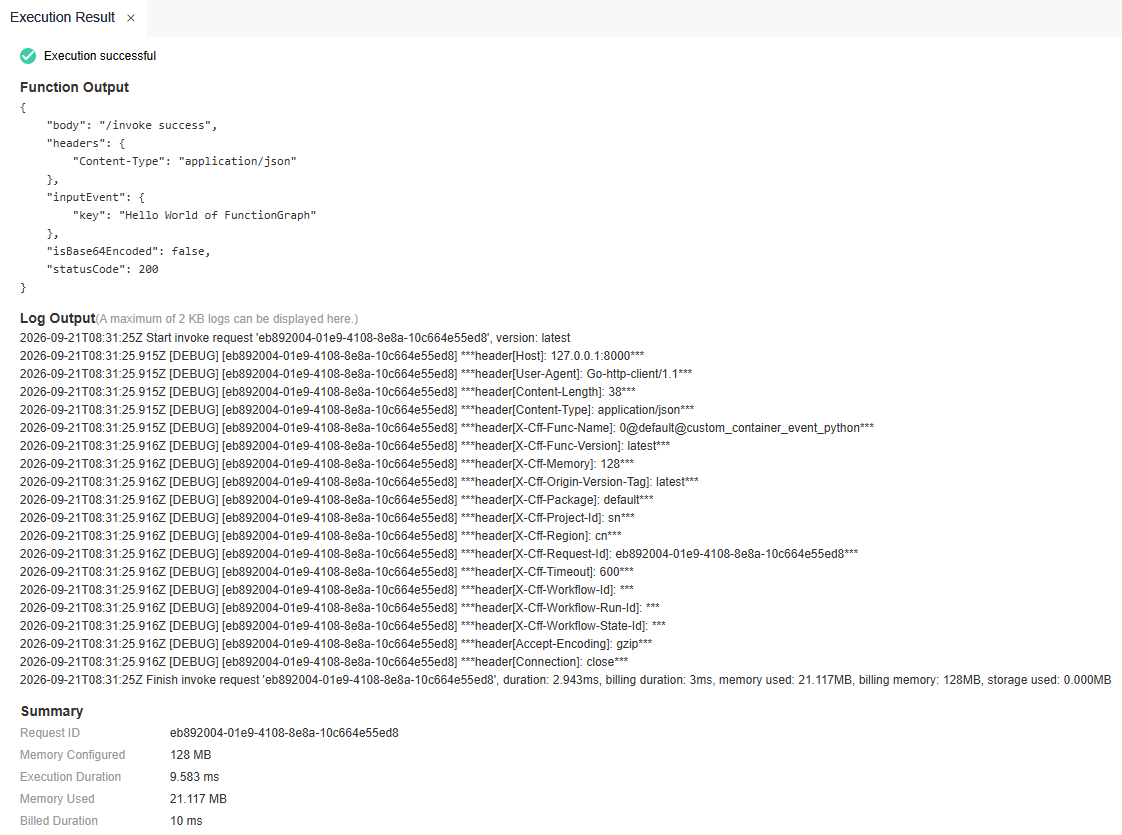Click the Memory Used value 21.117 MB

point(198,799)
